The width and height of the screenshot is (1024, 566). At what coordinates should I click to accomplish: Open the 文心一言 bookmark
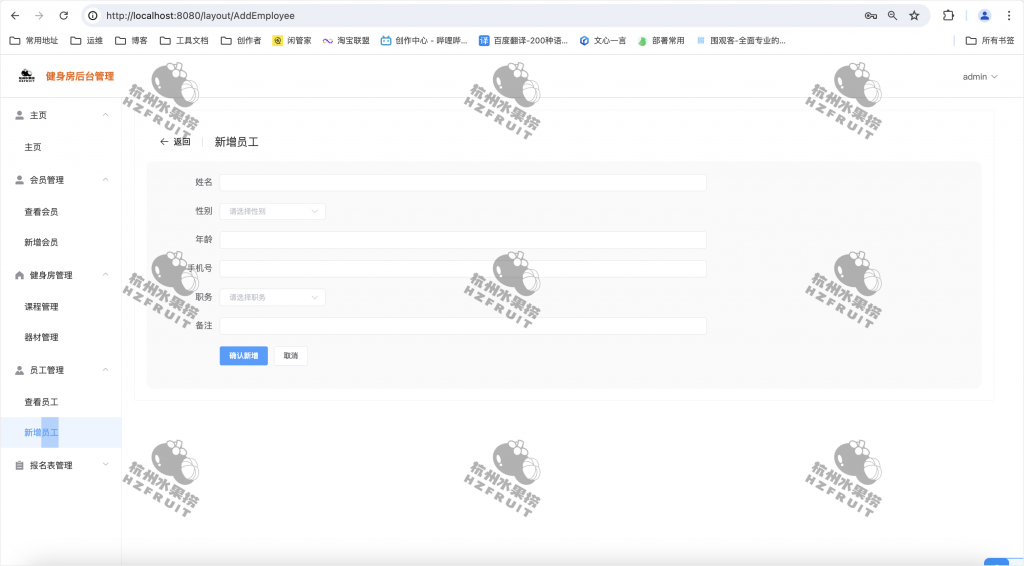tap(603, 40)
